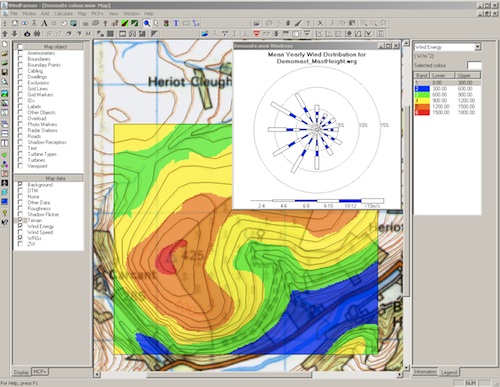
Task: Uncheck the Background map data checkbox
Action: click(x=20, y=185)
